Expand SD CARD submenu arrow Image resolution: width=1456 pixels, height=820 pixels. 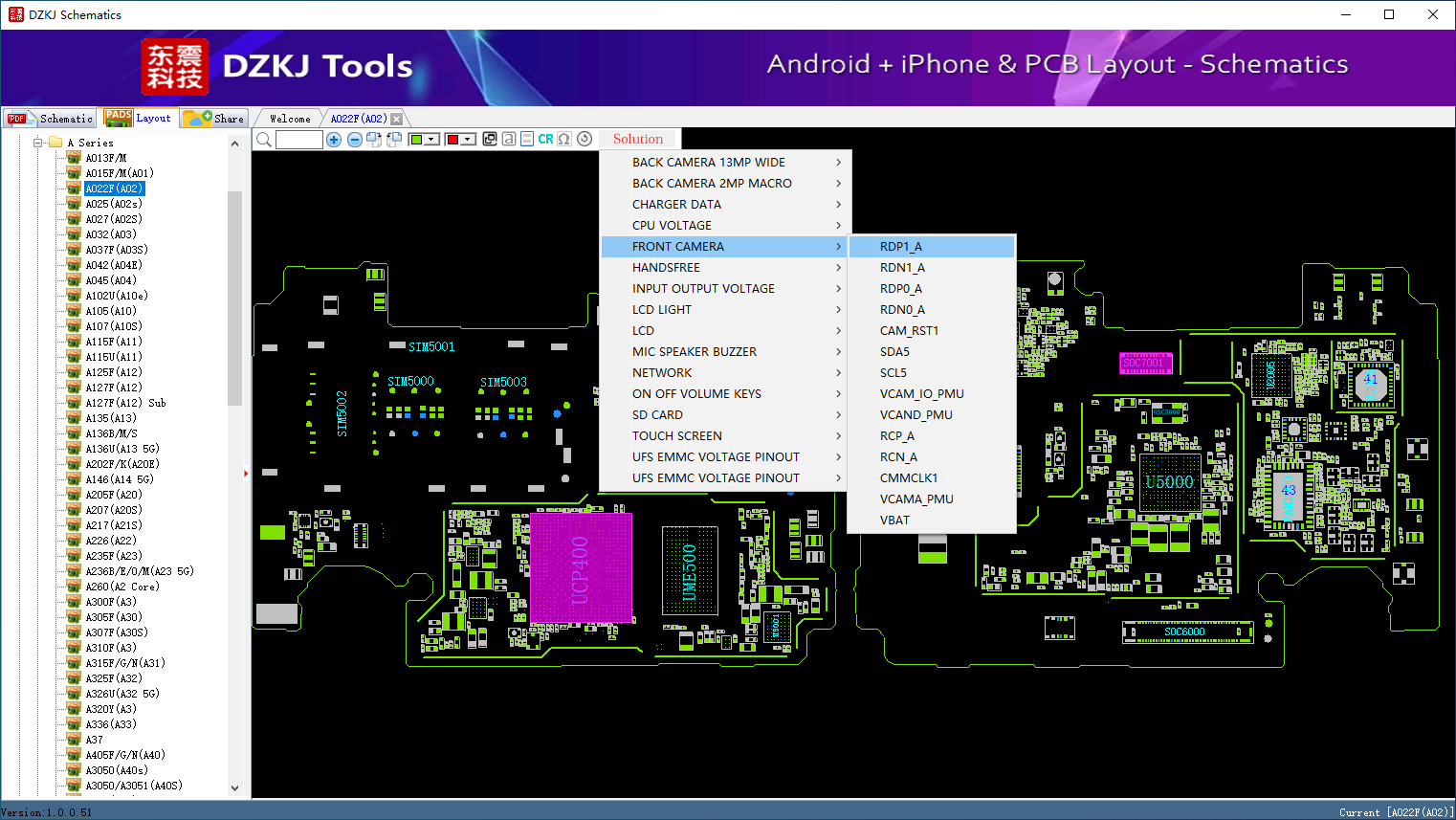coord(839,415)
